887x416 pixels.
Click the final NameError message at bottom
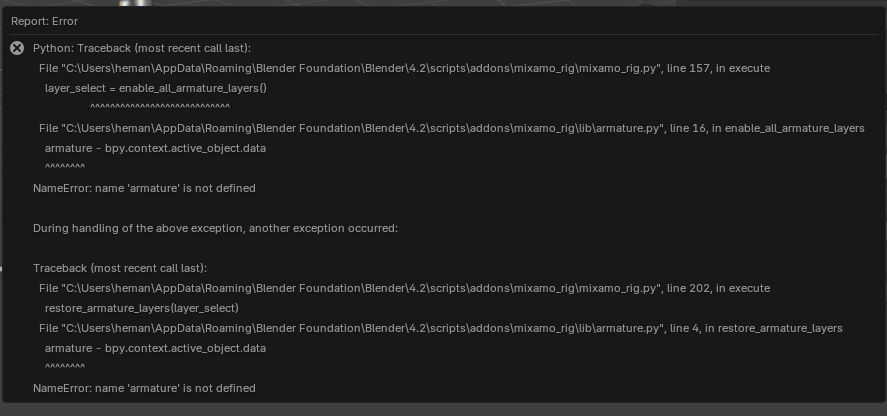pos(144,388)
